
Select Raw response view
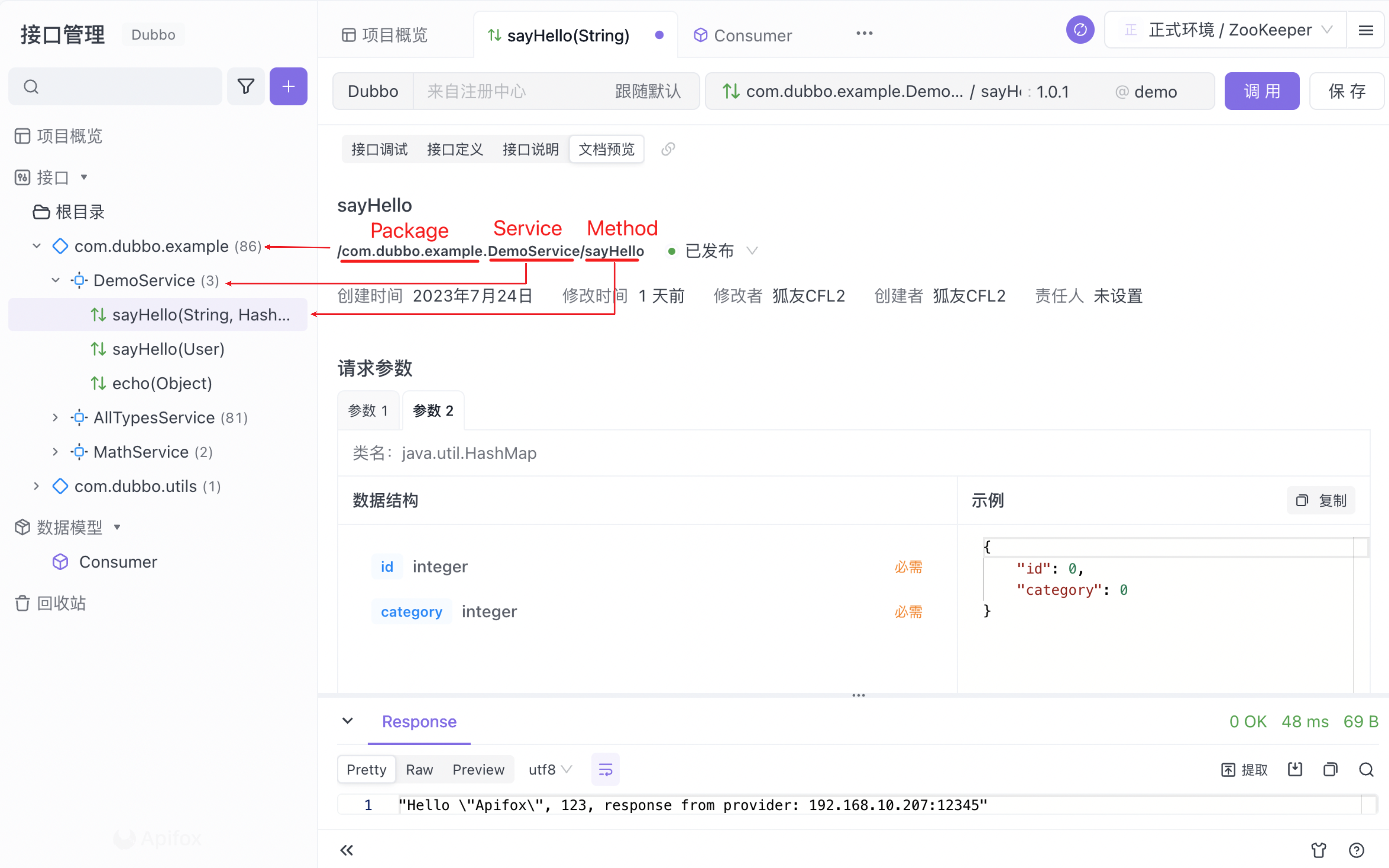click(419, 769)
